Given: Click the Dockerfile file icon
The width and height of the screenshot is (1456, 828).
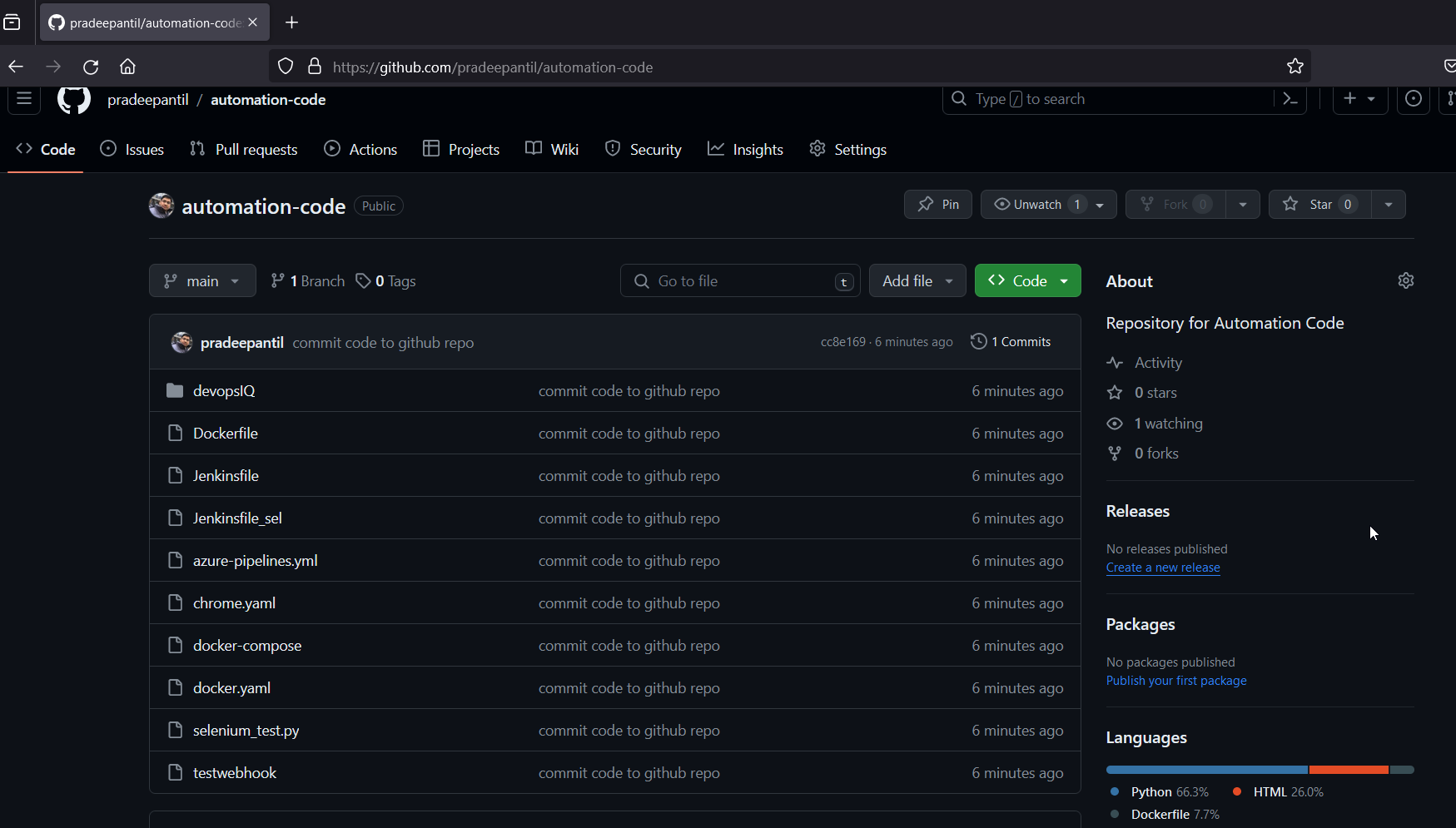Looking at the screenshot, I should 175,433.
